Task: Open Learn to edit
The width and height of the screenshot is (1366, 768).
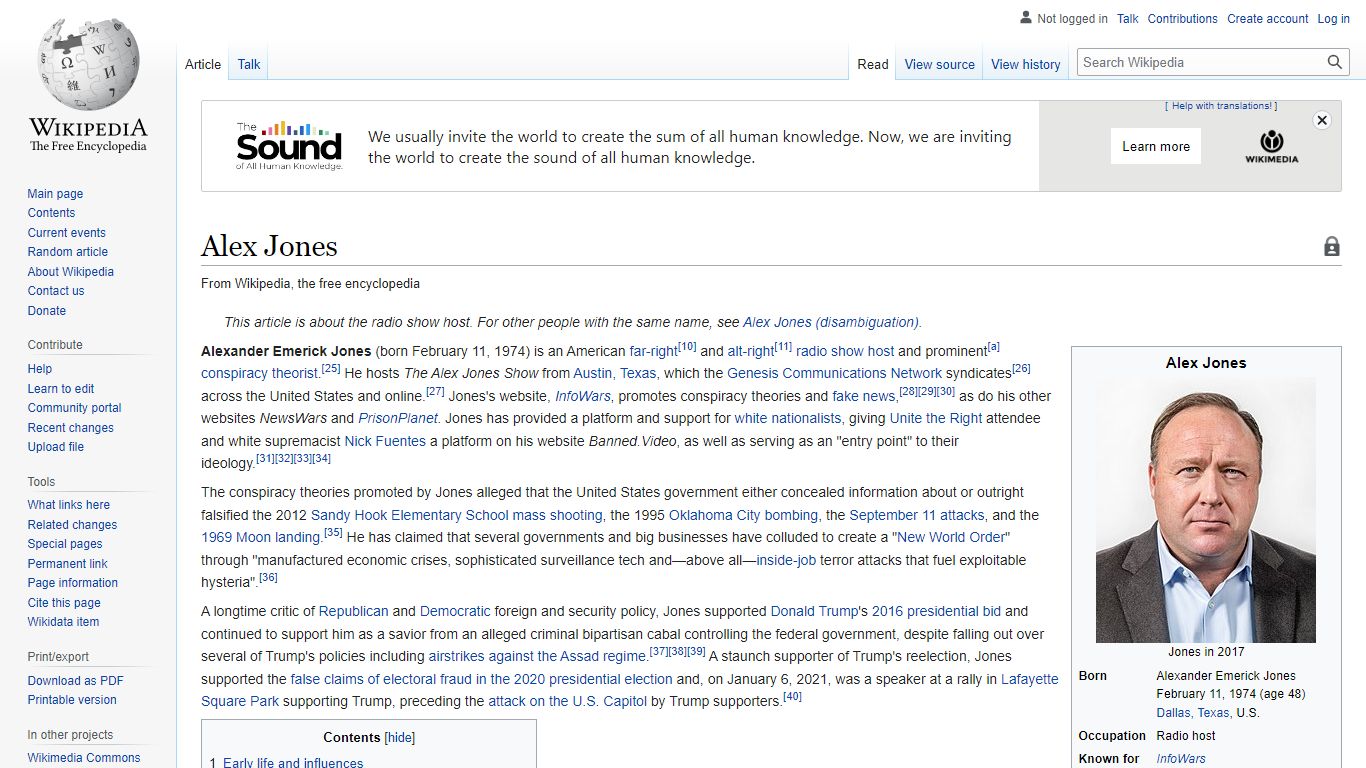Action: (61, 389)
